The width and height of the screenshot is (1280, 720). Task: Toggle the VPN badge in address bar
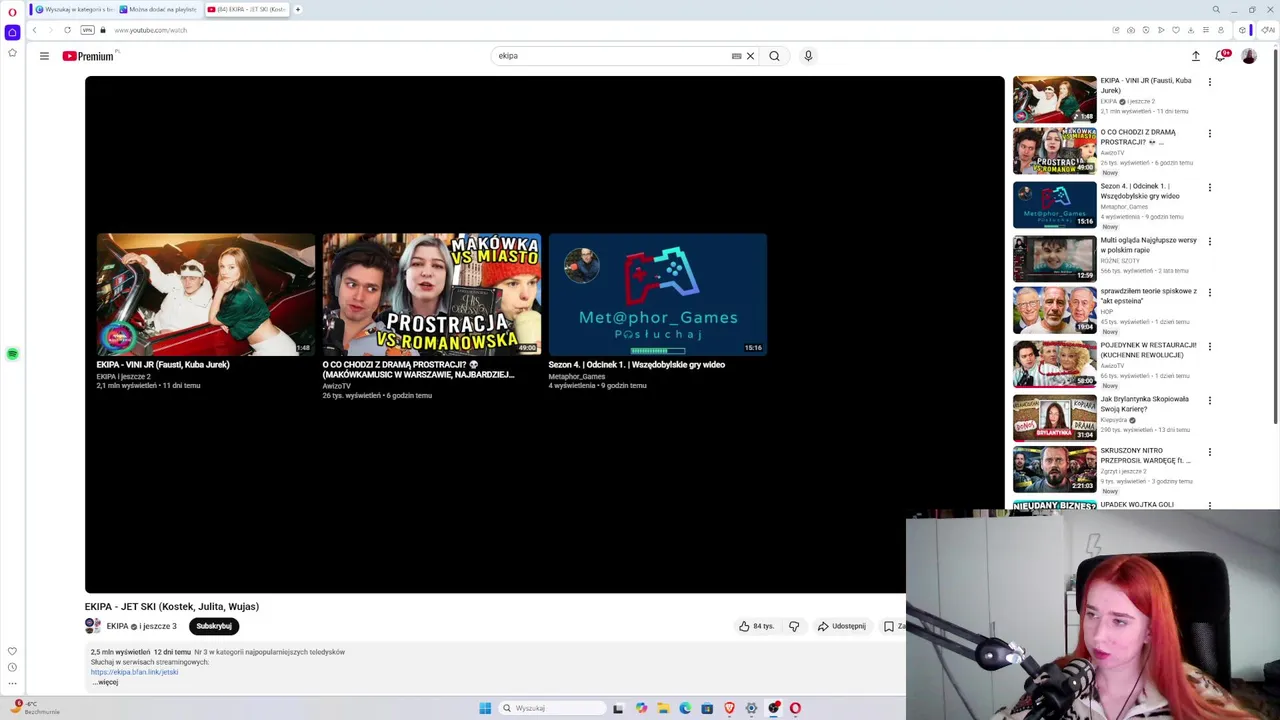(88, 30)
